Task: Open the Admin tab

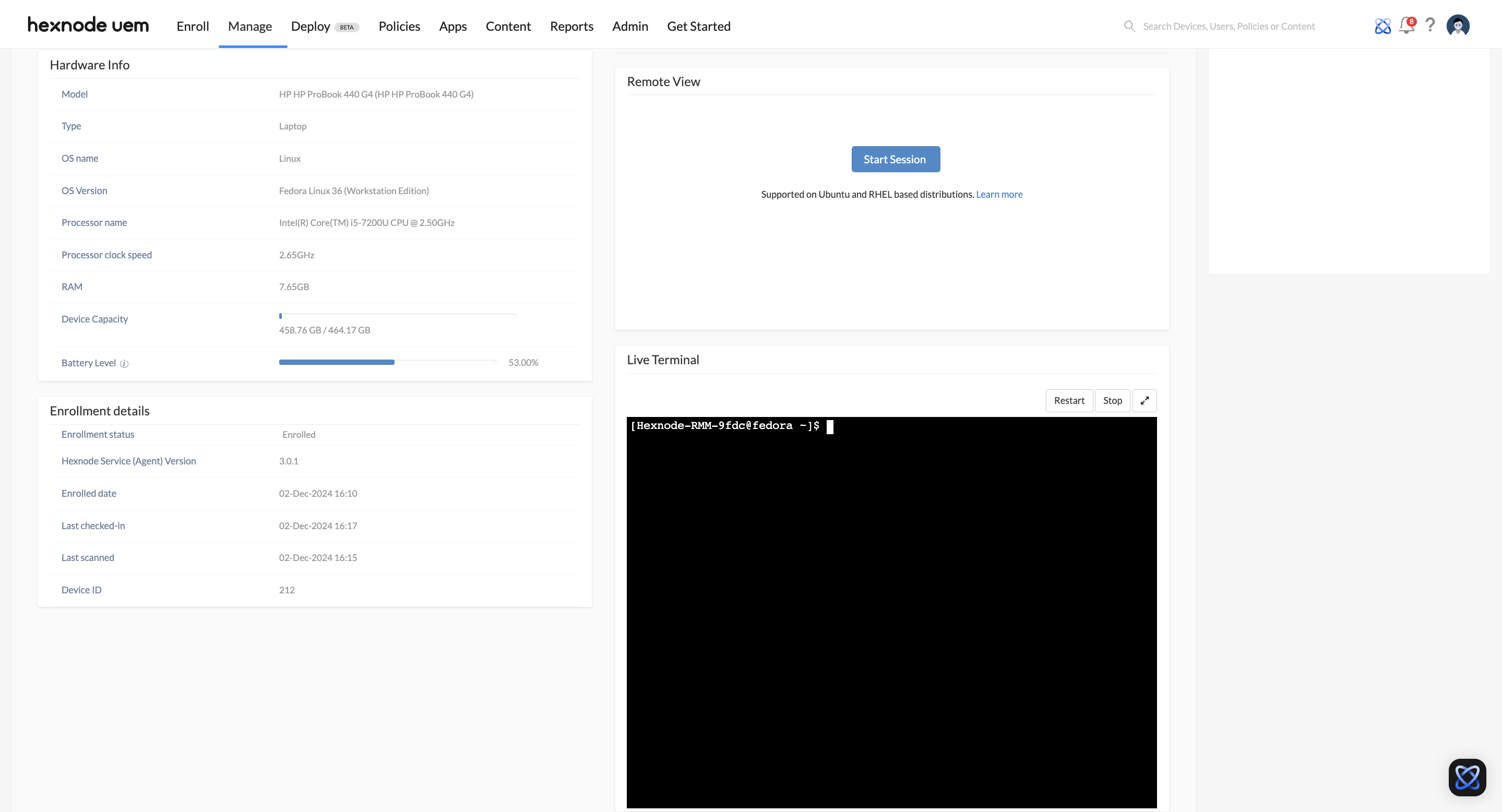Action: point(630,26)
